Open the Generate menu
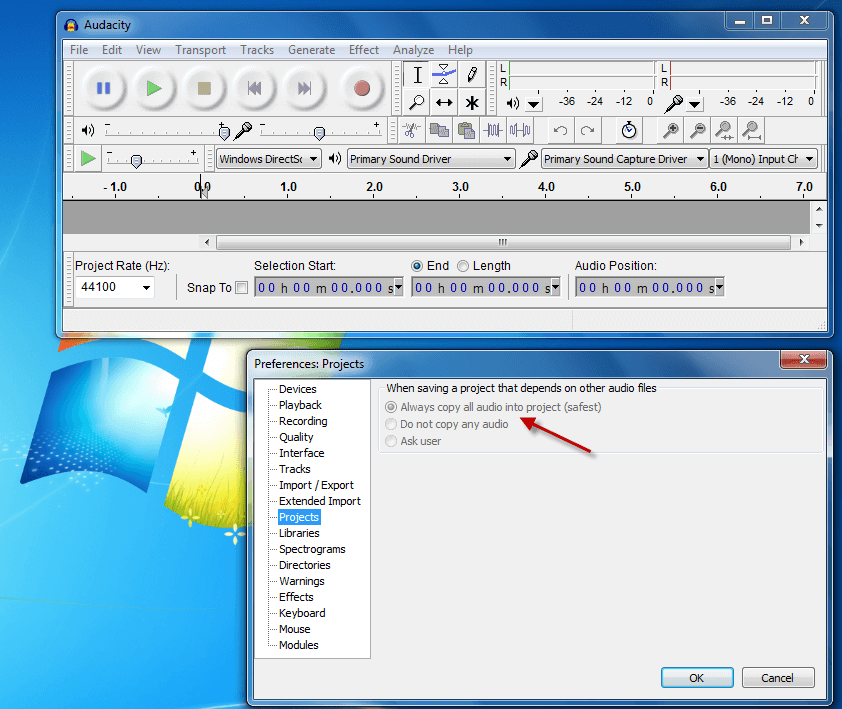 point(311,50)
